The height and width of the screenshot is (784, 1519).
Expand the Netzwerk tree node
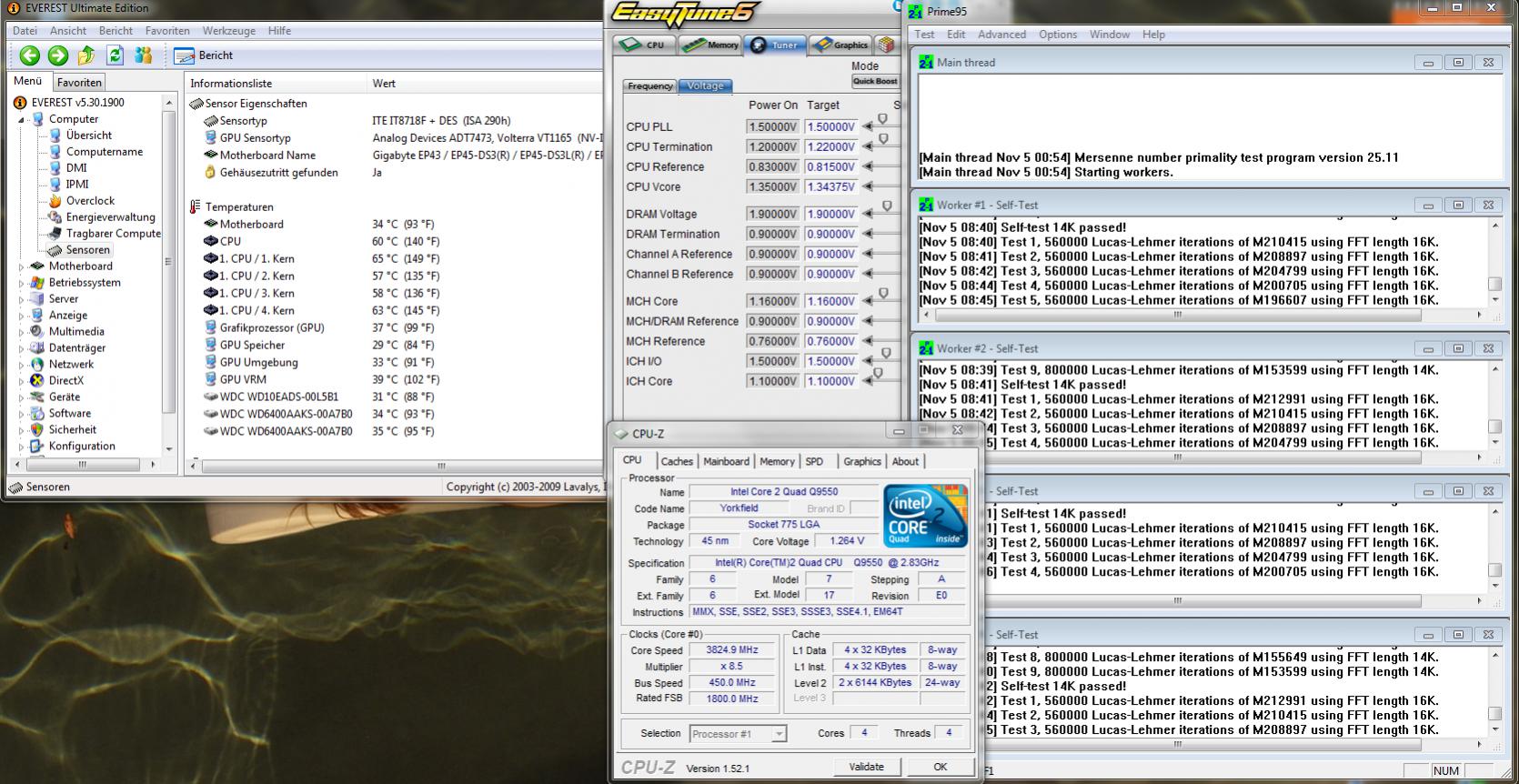click(x=22, y=365)
